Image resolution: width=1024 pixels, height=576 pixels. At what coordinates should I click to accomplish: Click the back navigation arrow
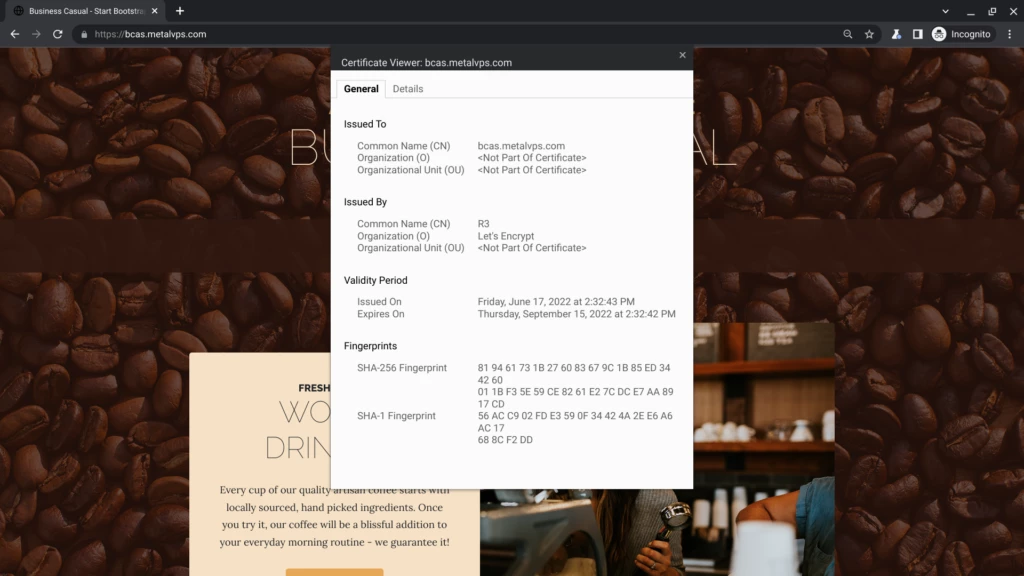14,33
